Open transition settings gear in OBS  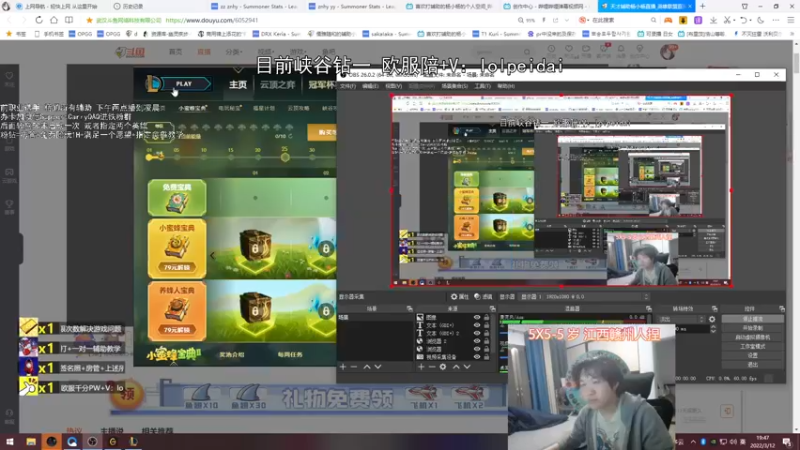(x=712, y=319)
